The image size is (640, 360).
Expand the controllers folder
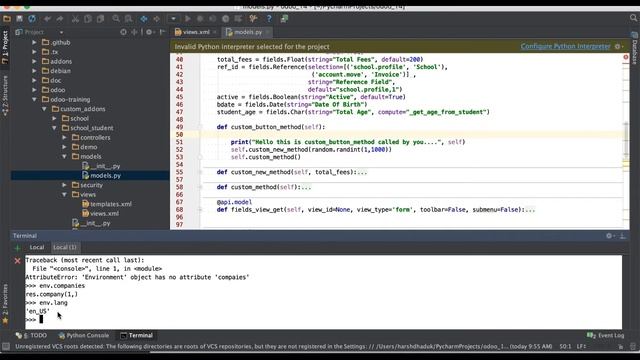[x=64, y=138]
